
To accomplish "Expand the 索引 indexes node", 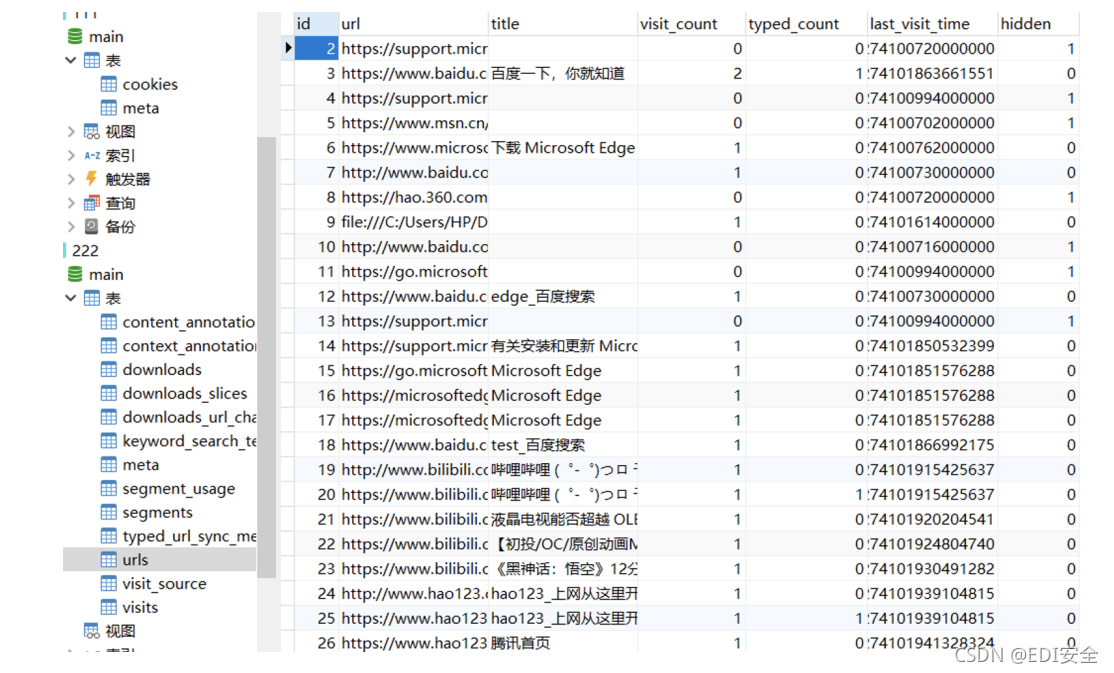I will [x=70, y=155].
